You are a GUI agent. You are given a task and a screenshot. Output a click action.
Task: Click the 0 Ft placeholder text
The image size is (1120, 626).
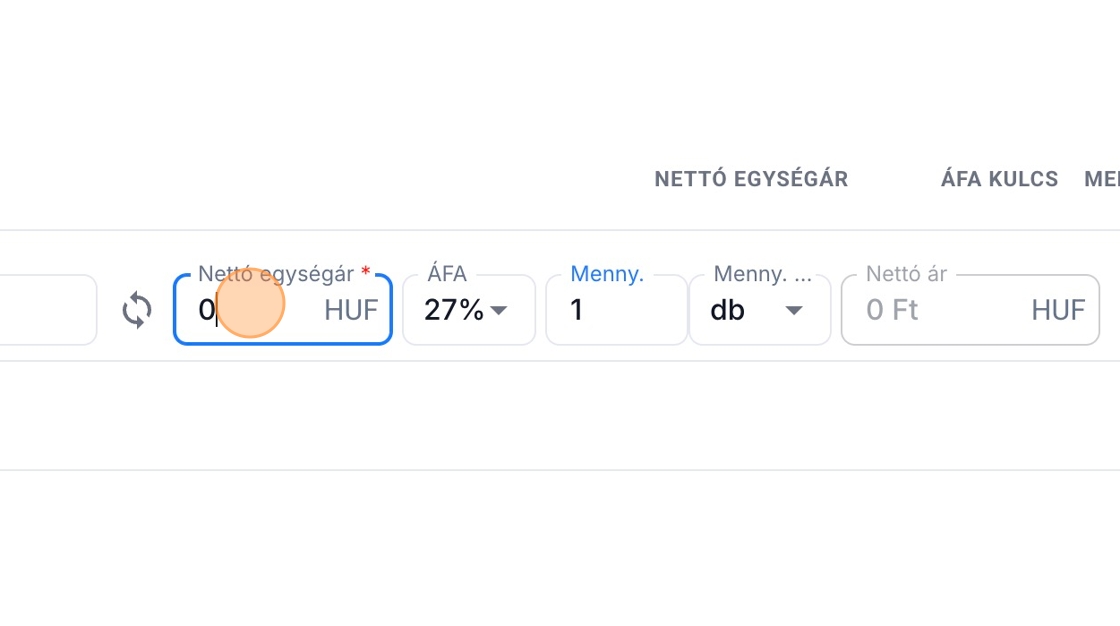point(892,310)
